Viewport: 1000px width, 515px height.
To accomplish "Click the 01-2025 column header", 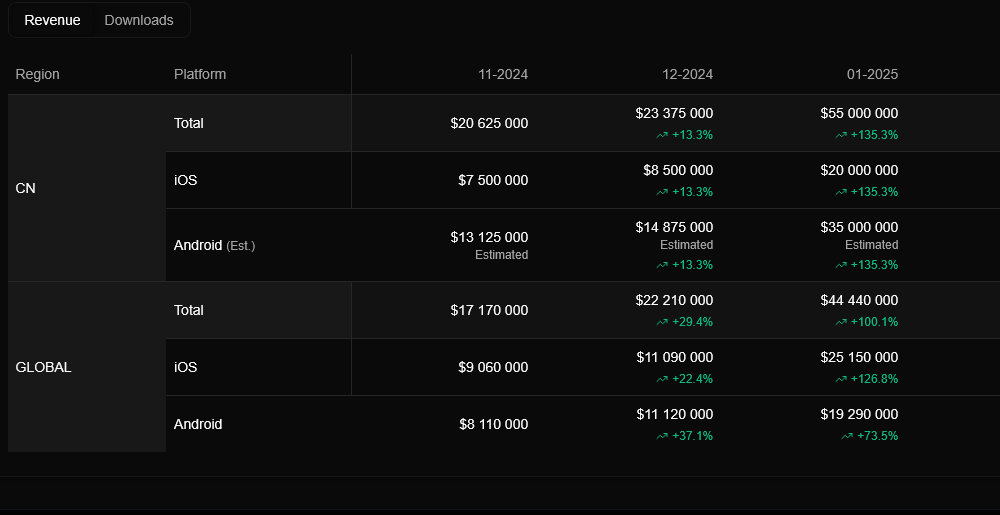I will pos(872,74).
